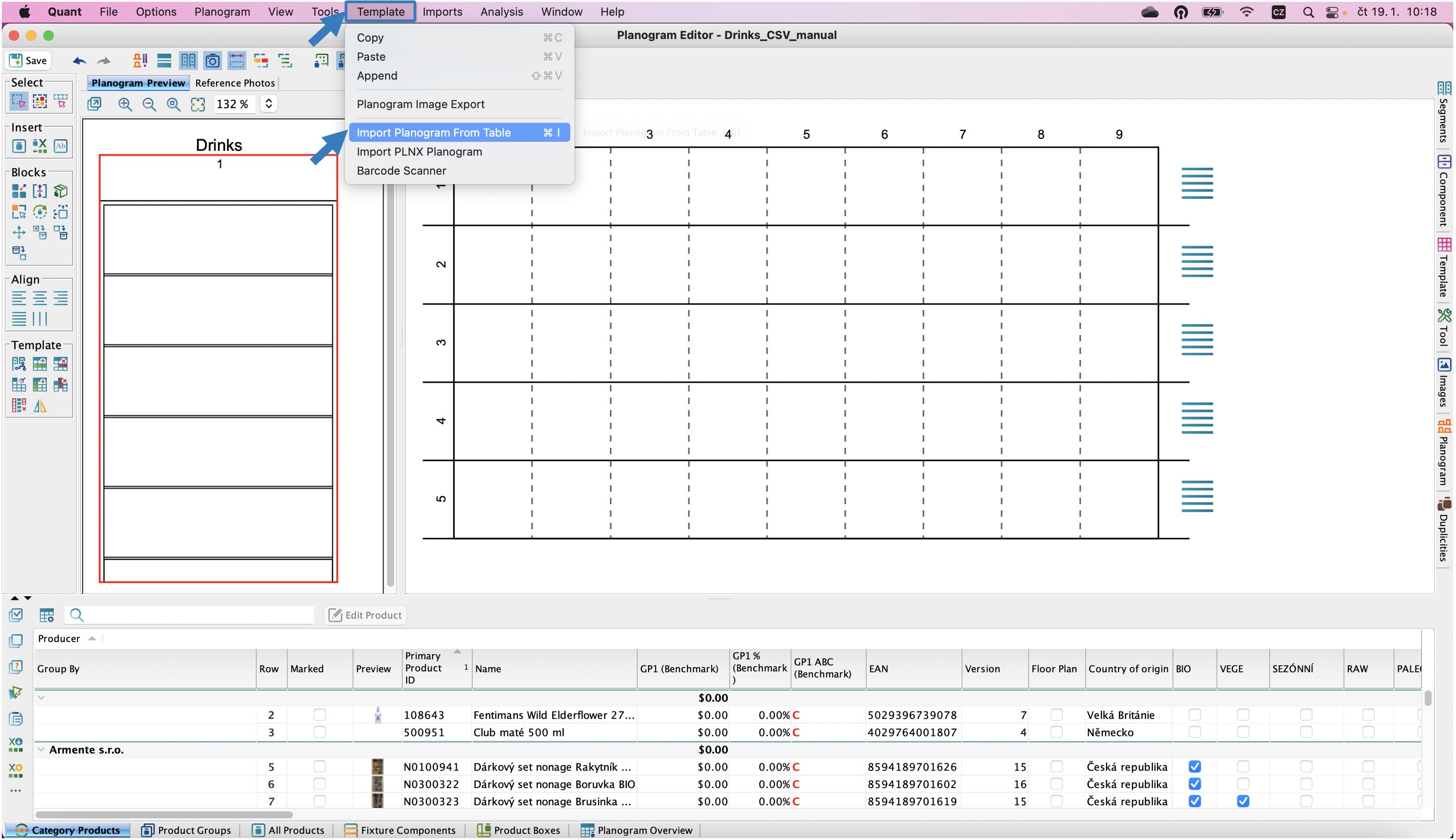Click the Save button in the toolbar
The image size is (1456, 840).
point(28,60)
